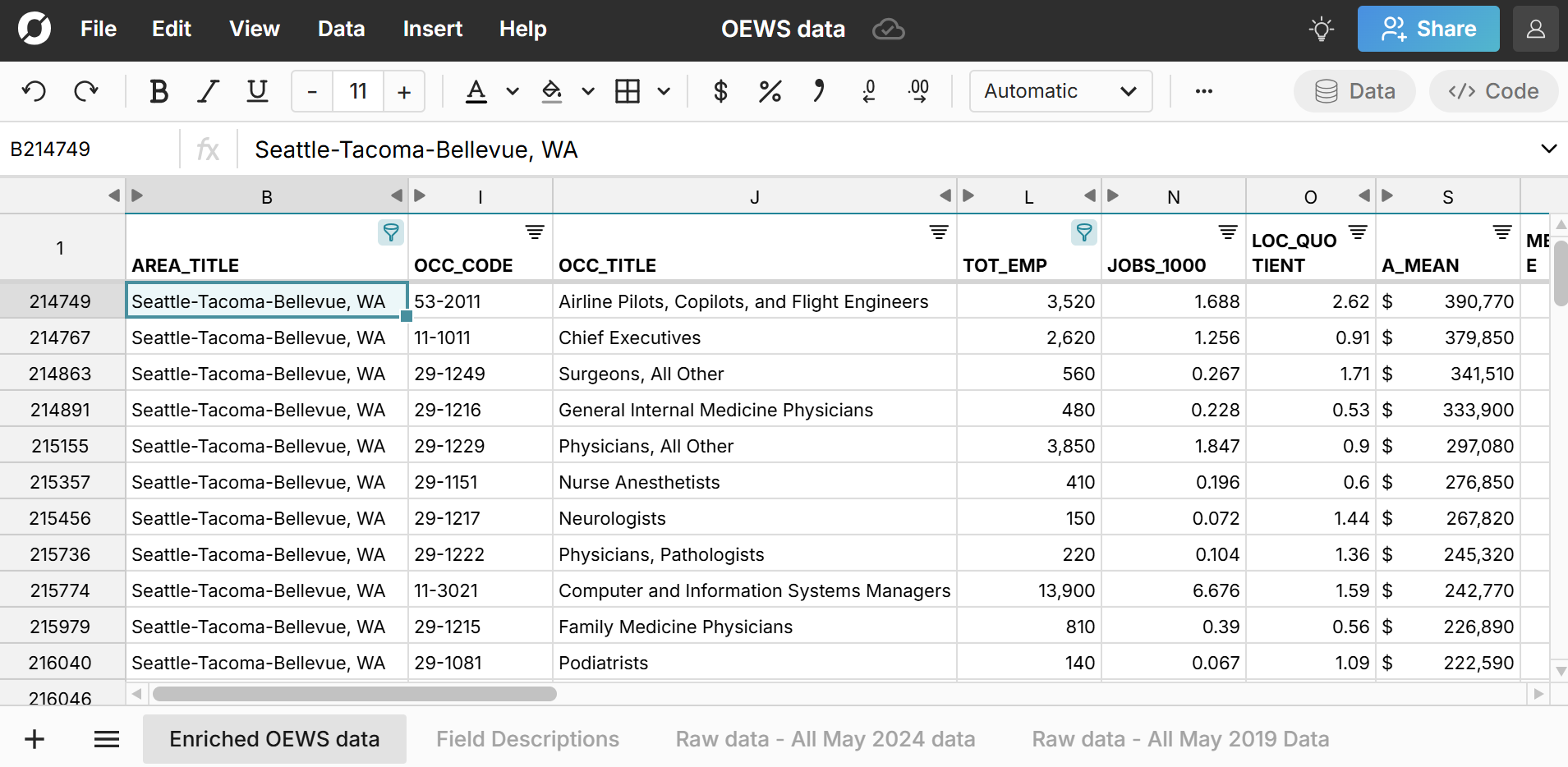Open the Automatic number format dropdown

[x=1060, y=91]
